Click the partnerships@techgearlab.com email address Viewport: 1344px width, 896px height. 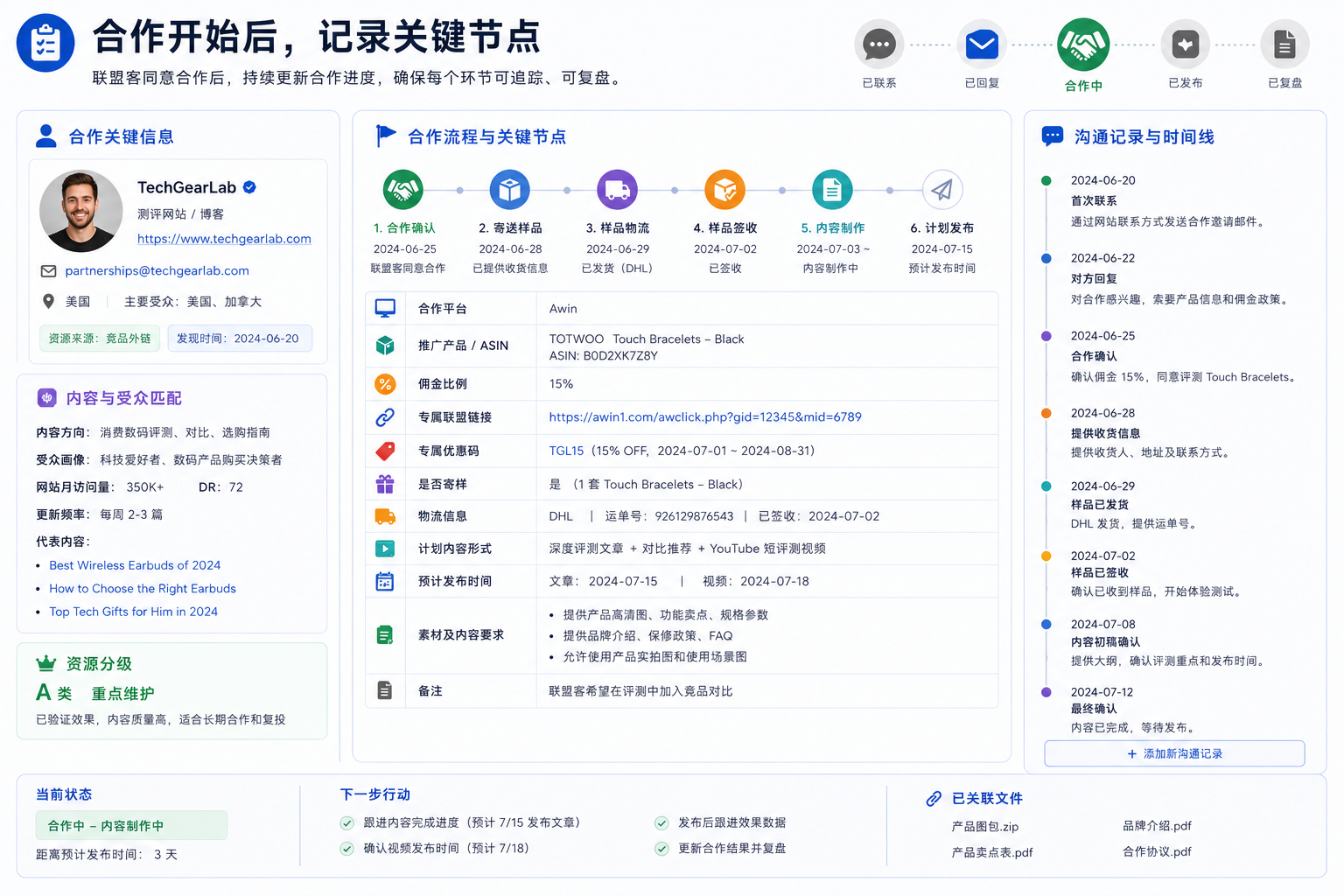tap(157, 271)
